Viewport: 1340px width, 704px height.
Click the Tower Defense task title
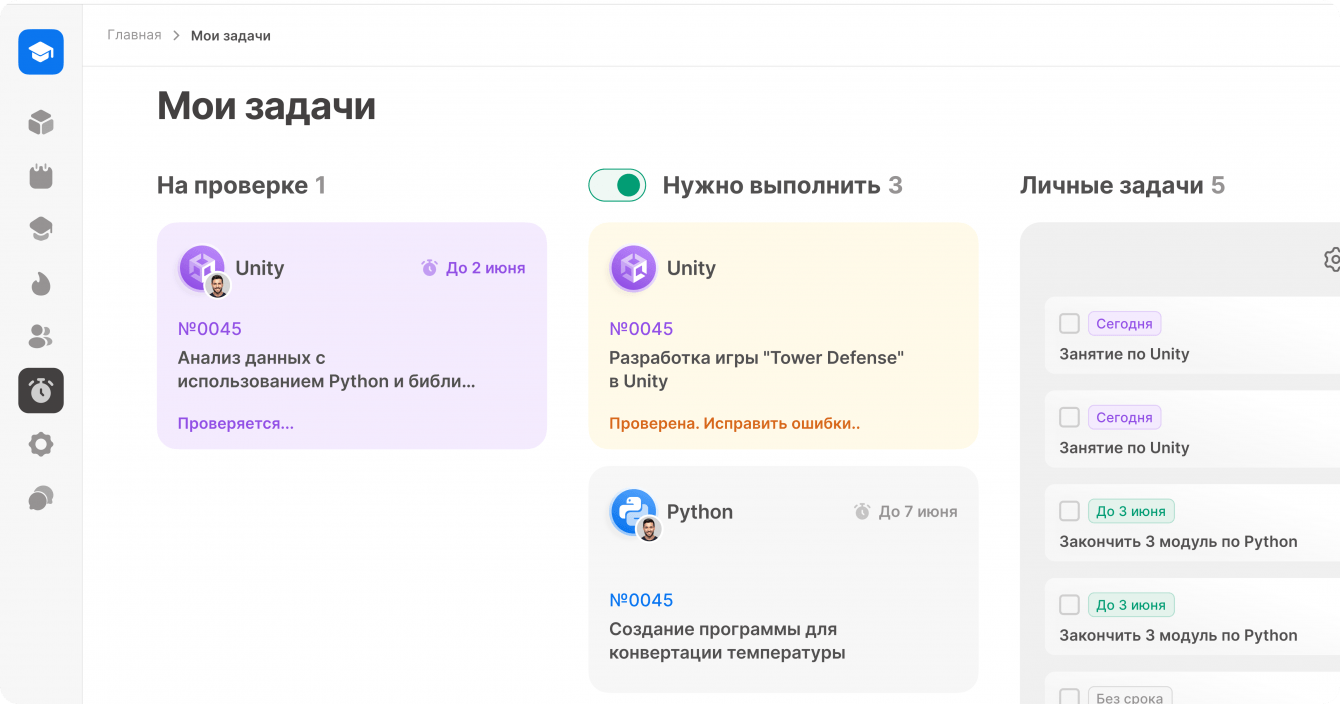(x=756, y=369)
